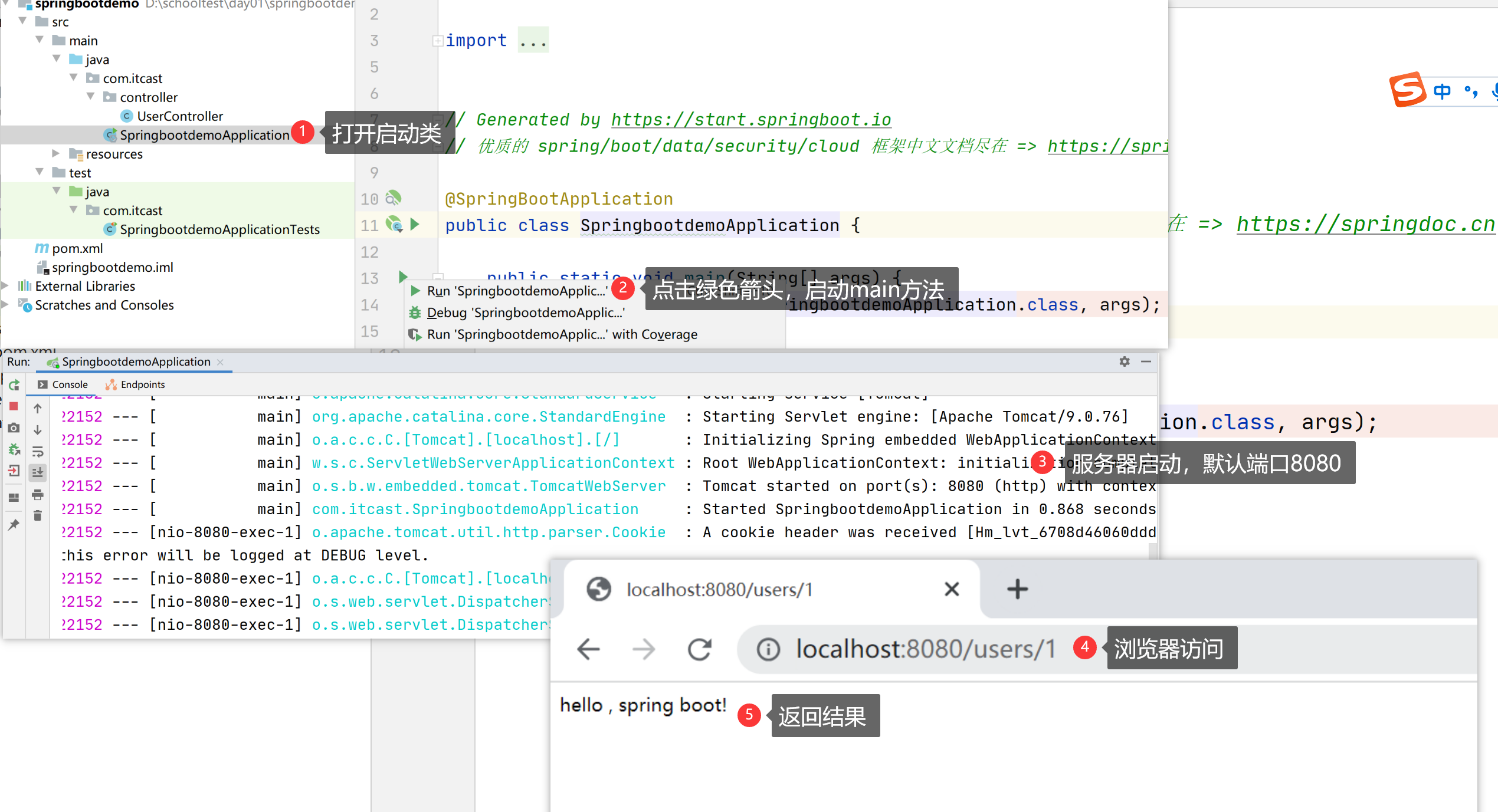Select Scratches and Consoles node

tap(96, 305)
